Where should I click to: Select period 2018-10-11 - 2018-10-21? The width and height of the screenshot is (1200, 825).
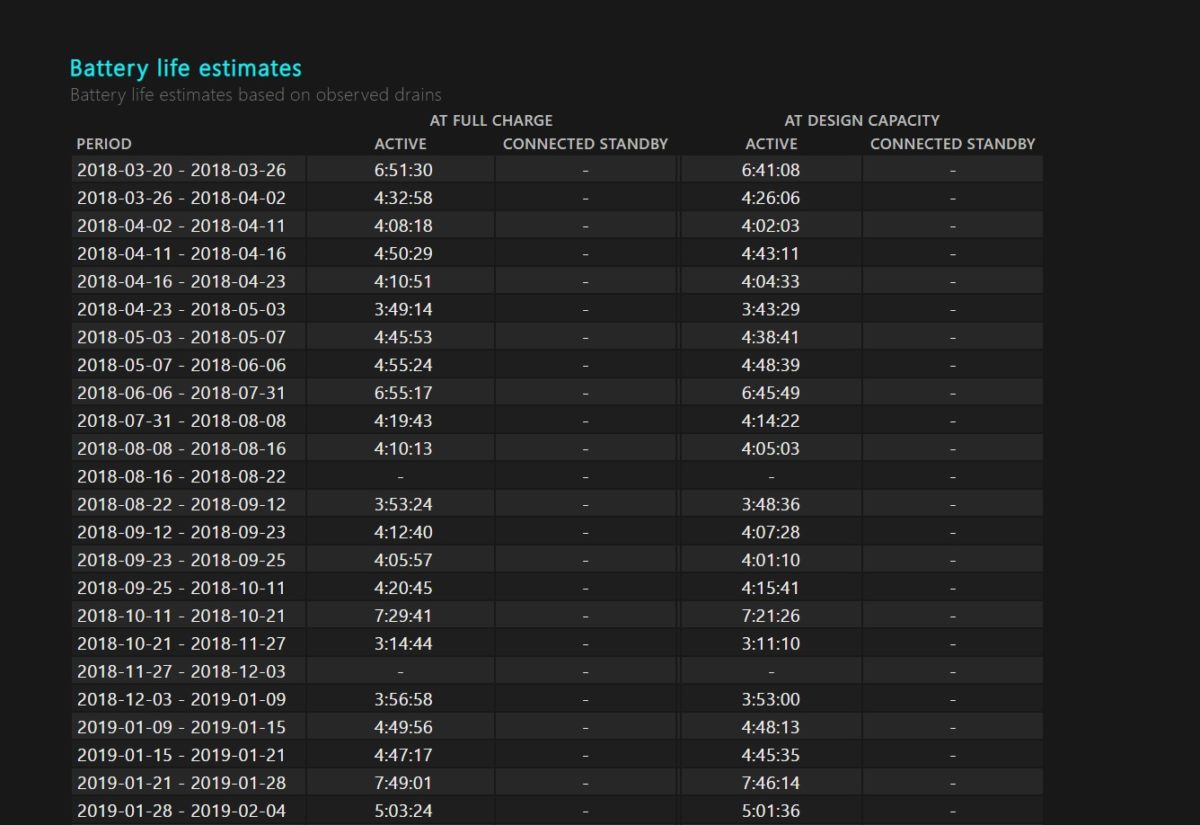(x=181, y=616)
